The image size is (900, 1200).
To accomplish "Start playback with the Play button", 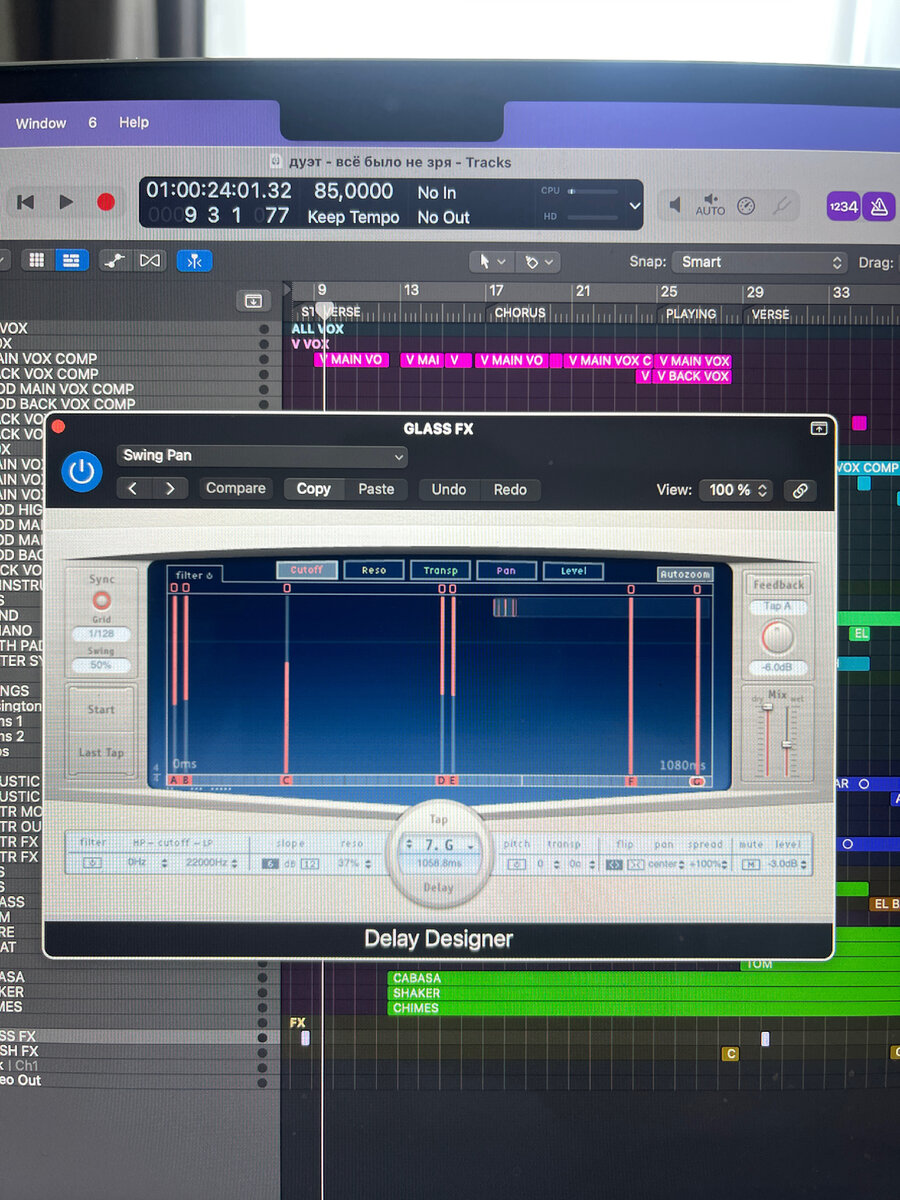I will [x=66, y=202].
